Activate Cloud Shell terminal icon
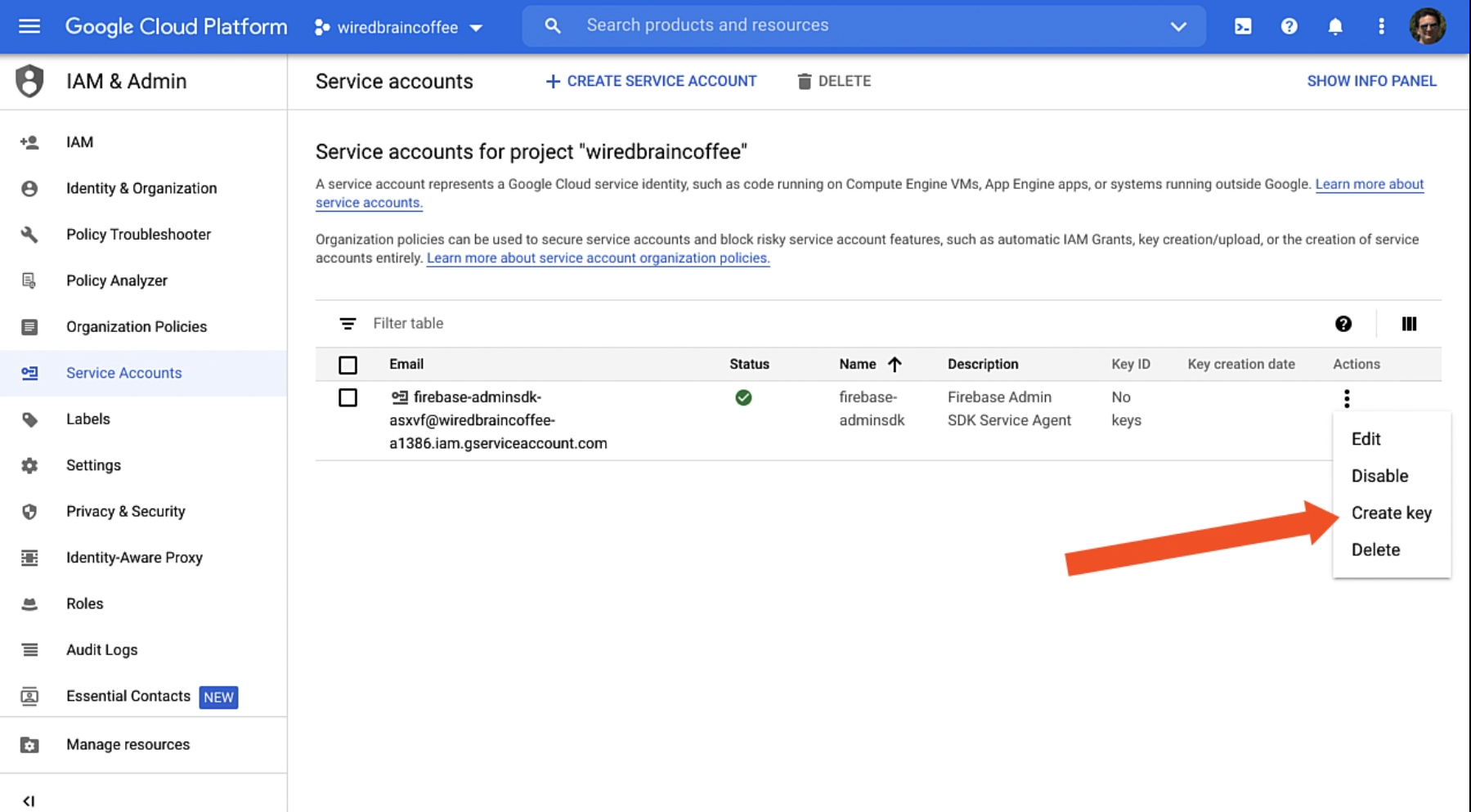1471x812 pixels. [x=1243, y=26]
